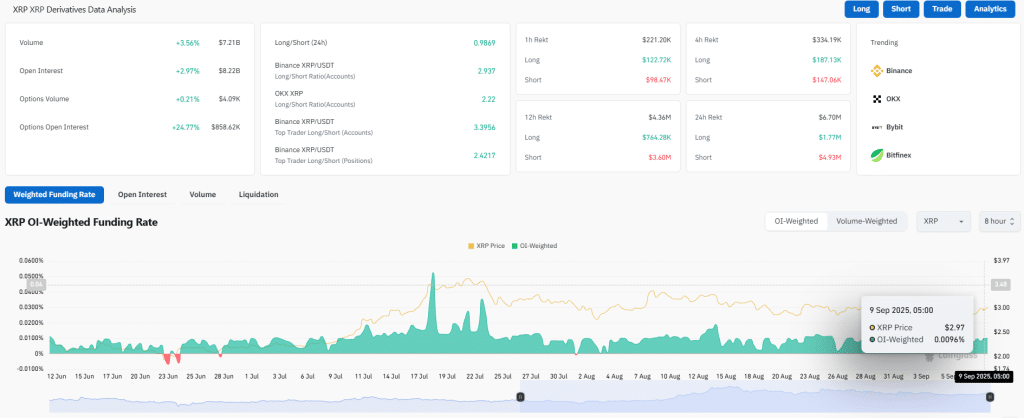Select the OI-Weighted toggle option
Viewport: 1024px width, 418px height.
(797, 221)
